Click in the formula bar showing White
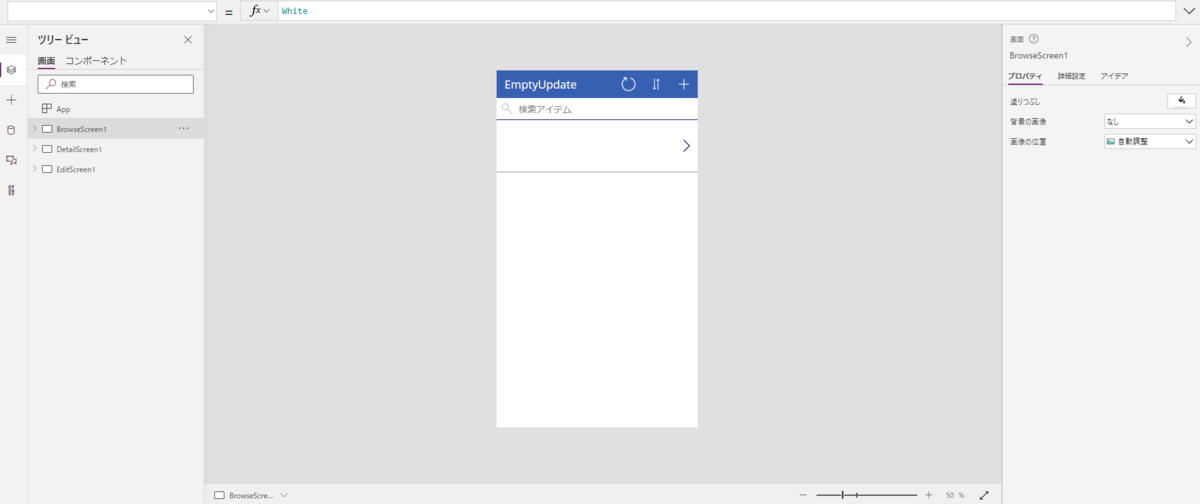The image size is (1200, 504). tap(727, 11)
